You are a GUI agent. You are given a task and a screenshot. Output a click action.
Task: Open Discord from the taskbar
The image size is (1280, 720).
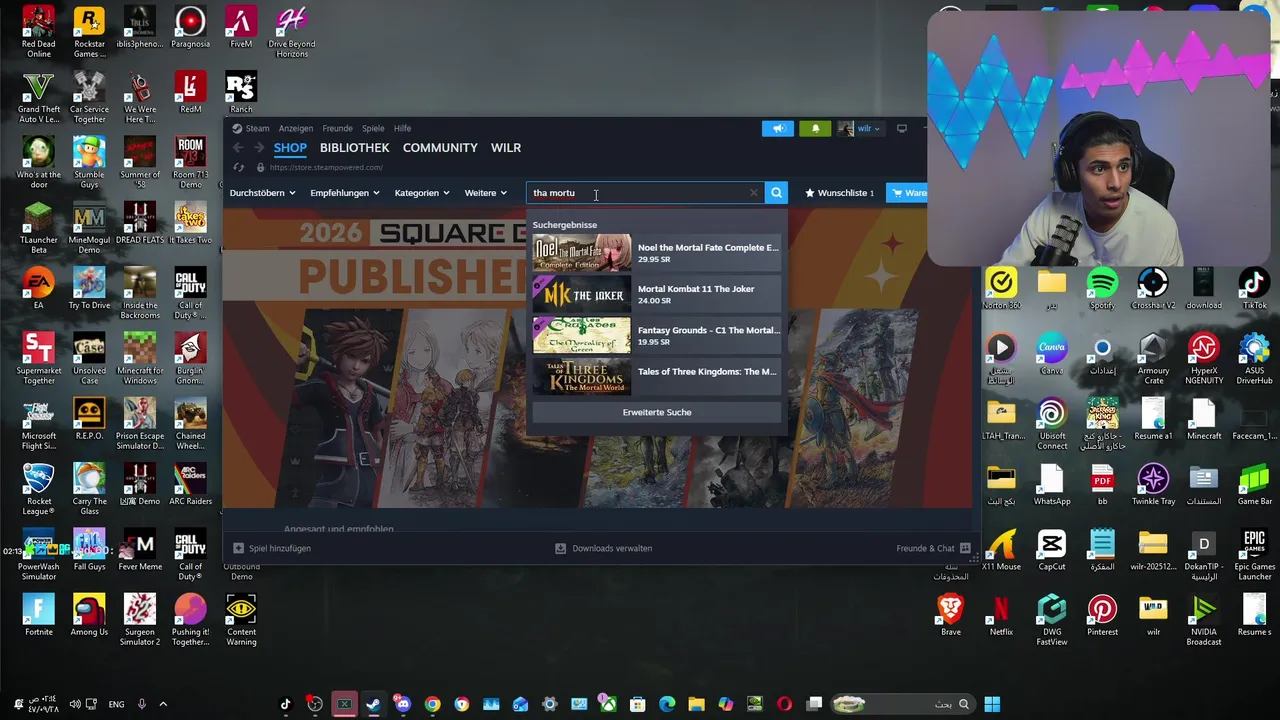(402, 704)
